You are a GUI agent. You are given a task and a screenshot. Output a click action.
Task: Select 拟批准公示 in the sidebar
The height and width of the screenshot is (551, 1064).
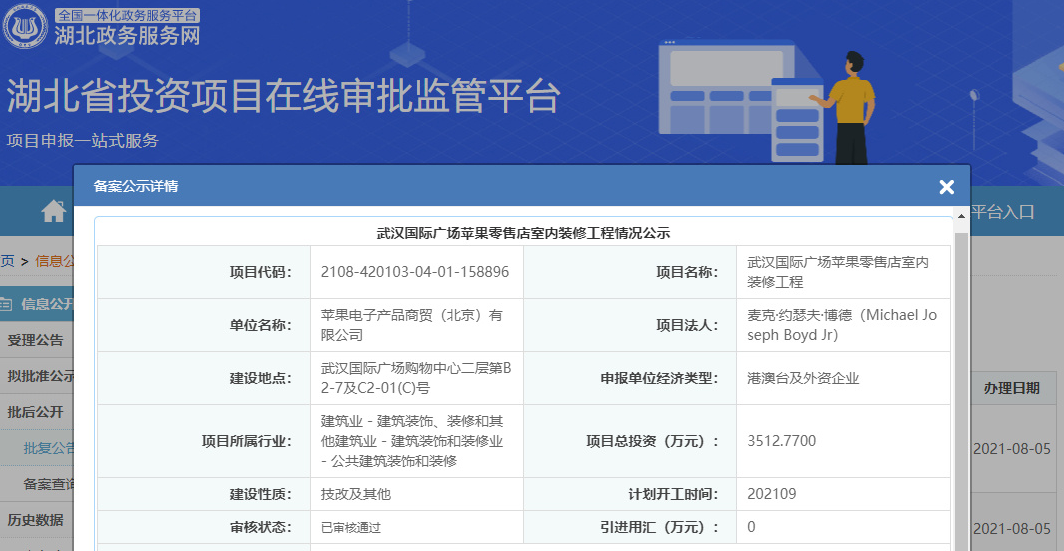[40, 376]
